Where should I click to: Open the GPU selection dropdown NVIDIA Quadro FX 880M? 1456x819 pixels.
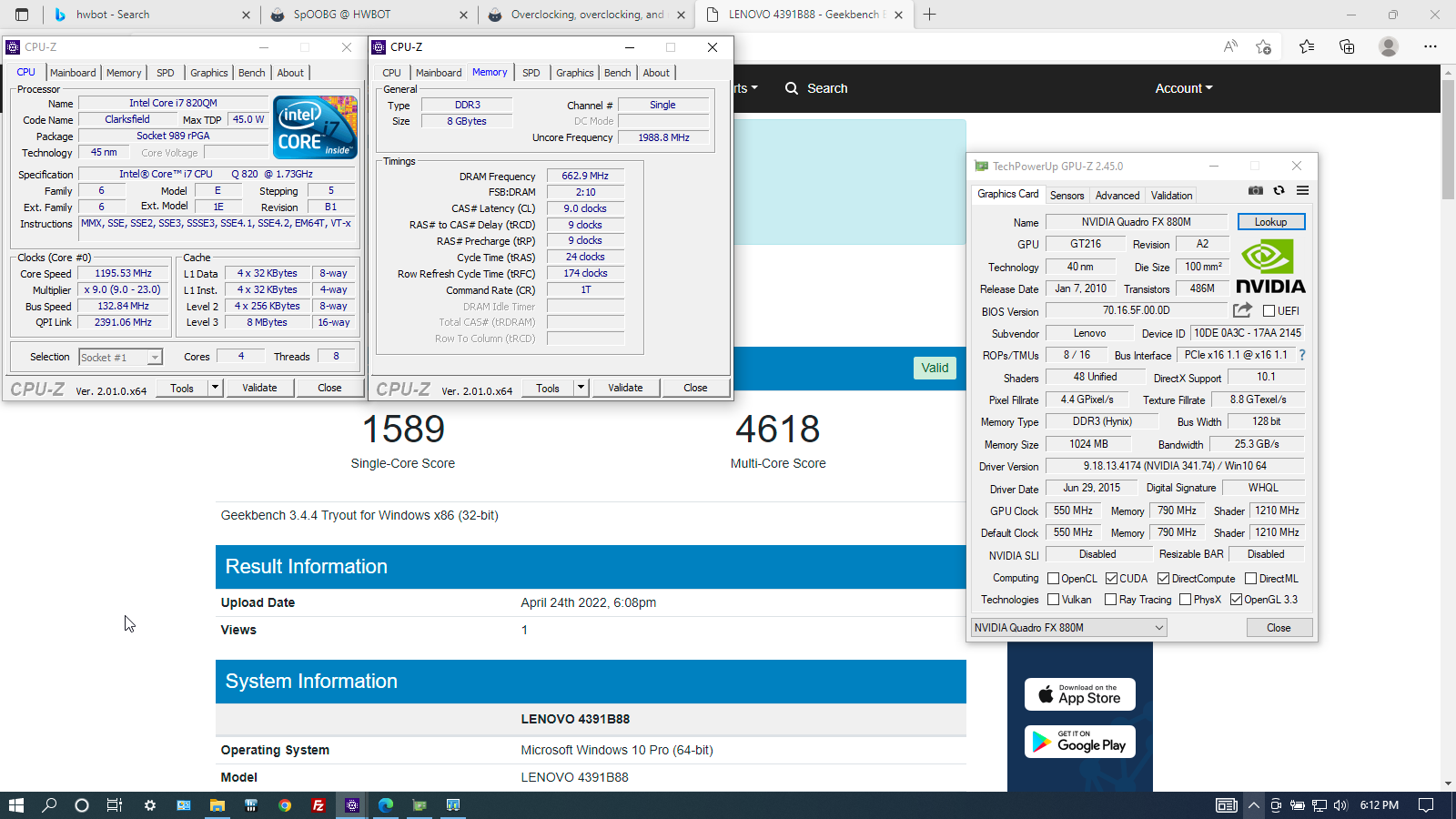1068,628
